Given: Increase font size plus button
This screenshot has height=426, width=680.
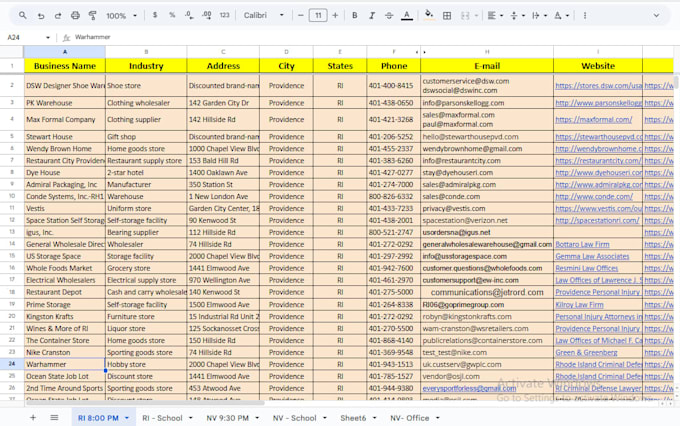Looking at the screenshot, I should [335, 15].
